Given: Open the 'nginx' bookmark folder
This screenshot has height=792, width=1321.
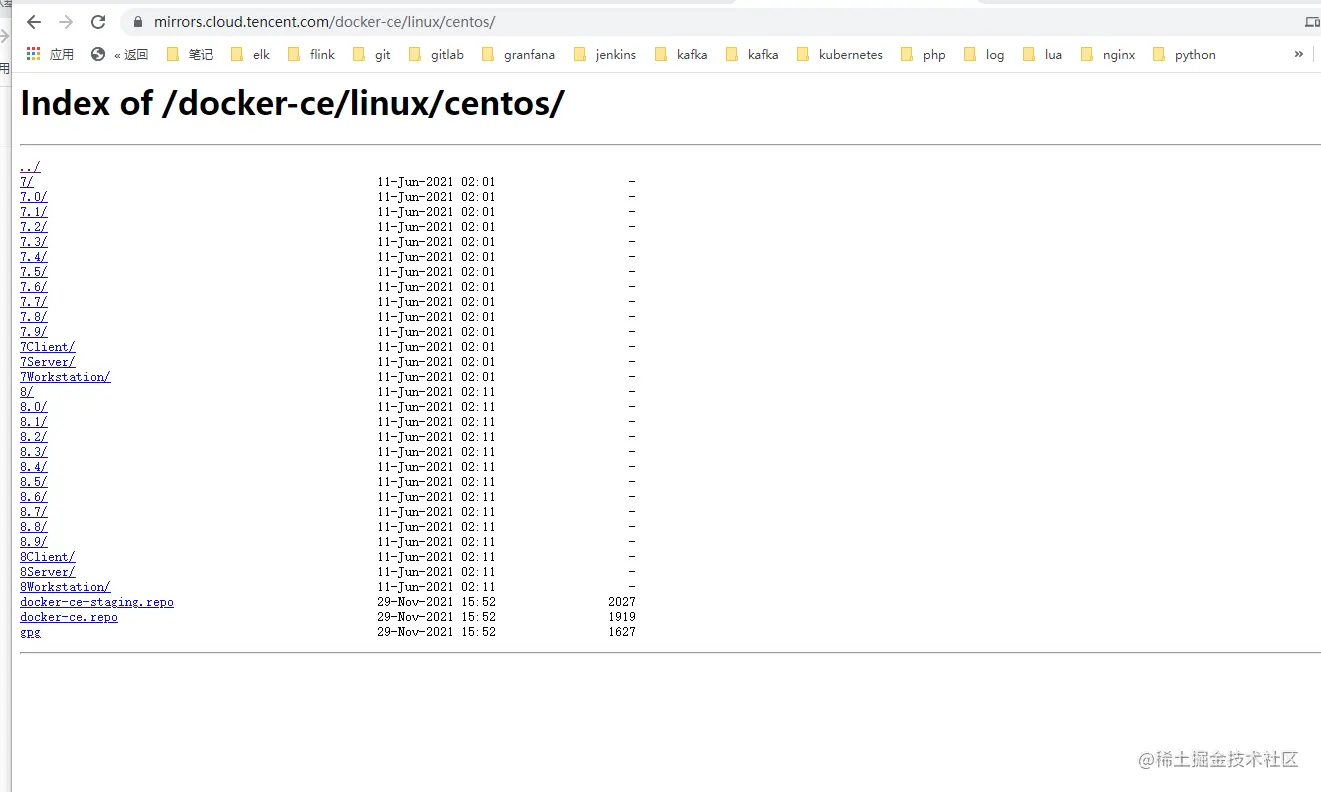Looking at the screenshot, I should point(1107,54).
